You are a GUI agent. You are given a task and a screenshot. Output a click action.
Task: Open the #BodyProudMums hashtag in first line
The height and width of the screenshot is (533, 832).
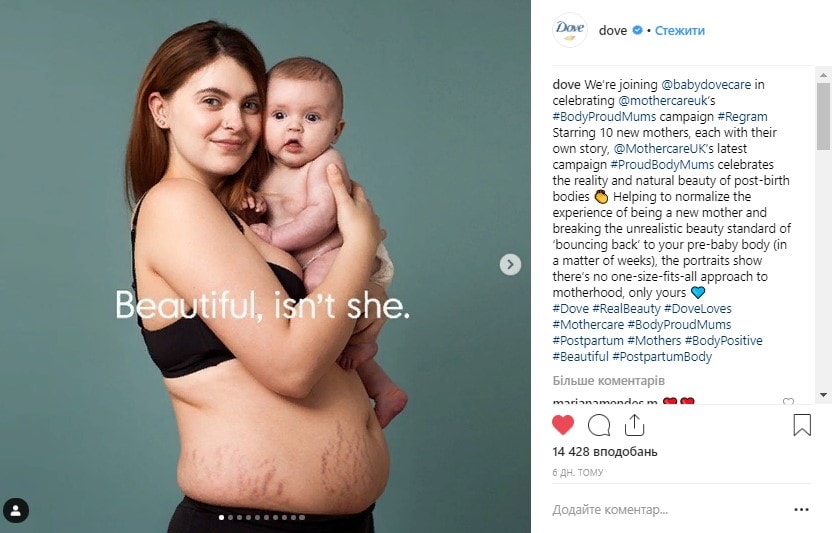click(604, 116)
